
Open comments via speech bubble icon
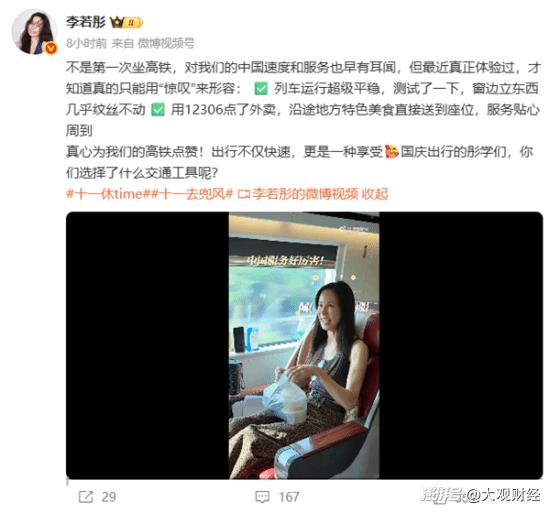262,497
